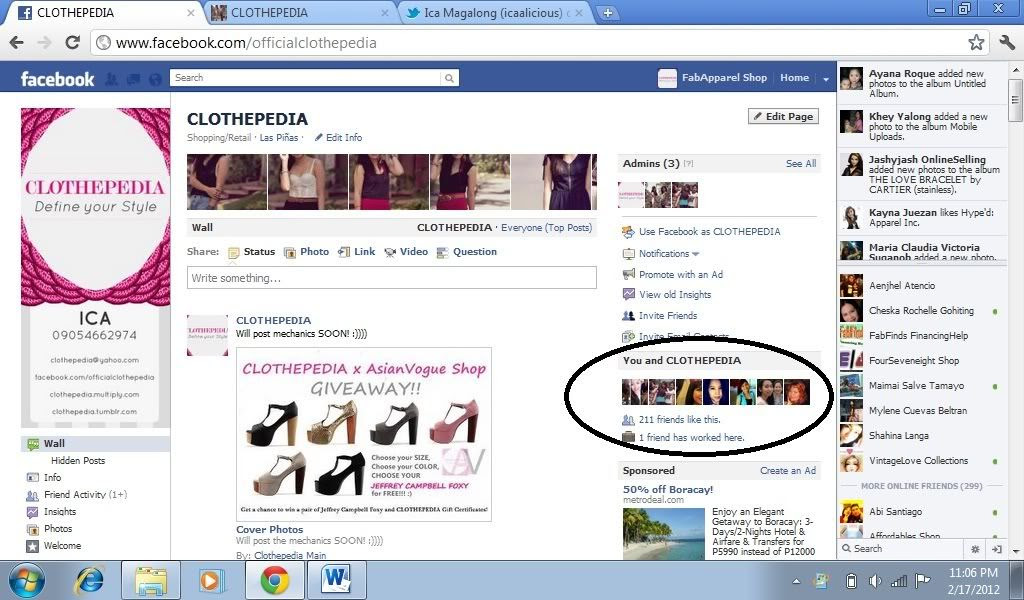Open Everyone (Top Posts) filter
Screen dimensions: 1024x600
click(547, 228)
